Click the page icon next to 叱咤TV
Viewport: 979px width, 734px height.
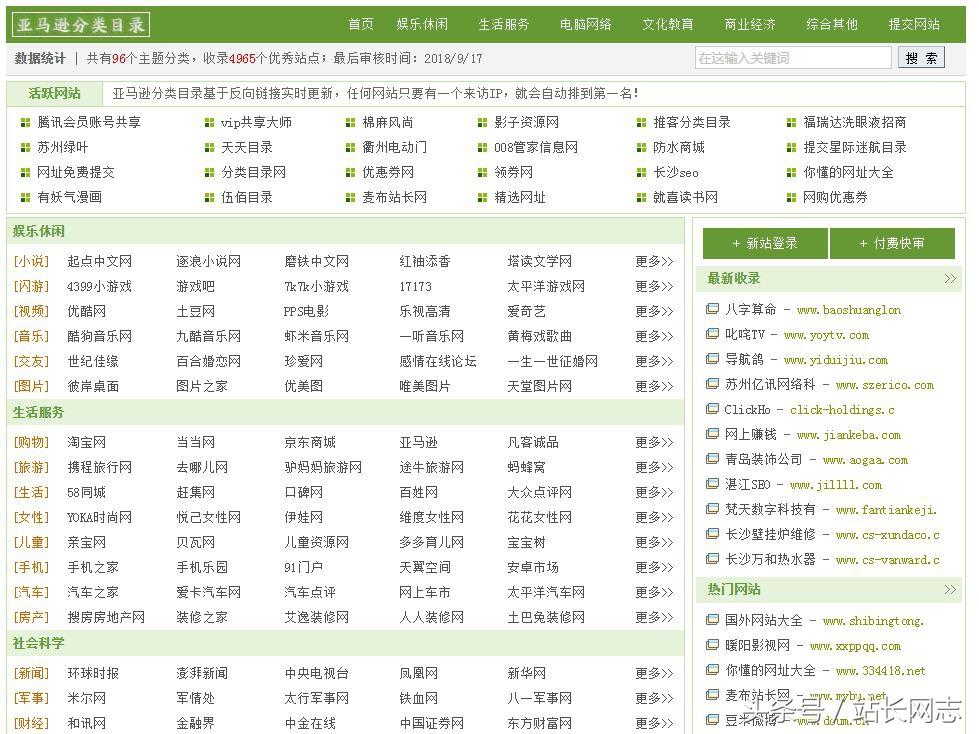click(712, 334)
